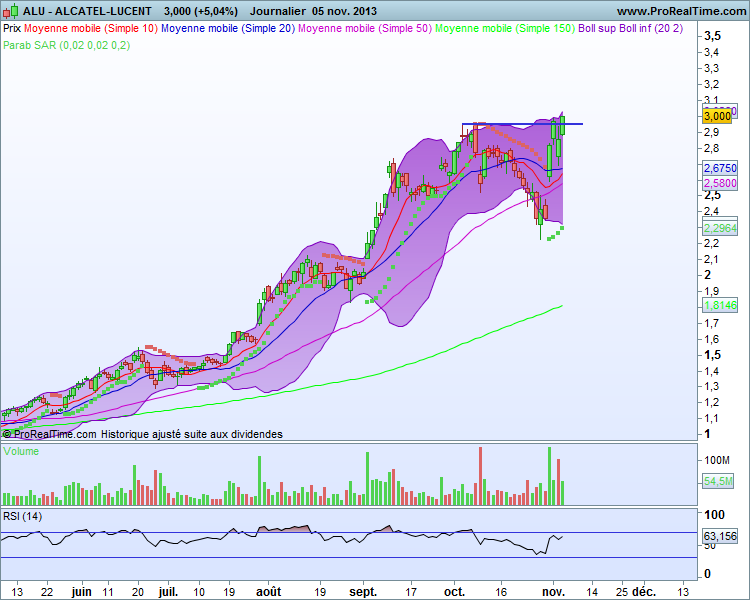The height and width of the screenshot is (600, 750).
Task: Click the 1,8146 moving average value tag
Action: 720,305
